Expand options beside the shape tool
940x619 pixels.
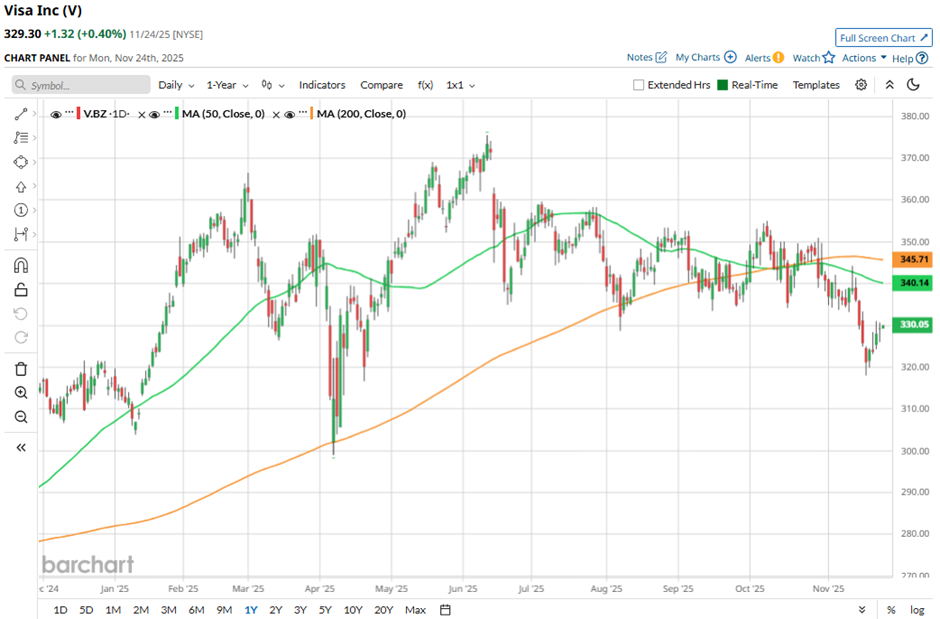click(34, 162)
